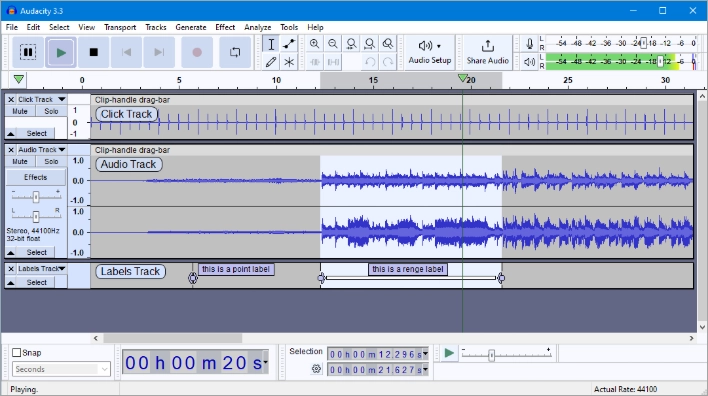
Task: Open the Analyze menu
Action: (257, 27)
